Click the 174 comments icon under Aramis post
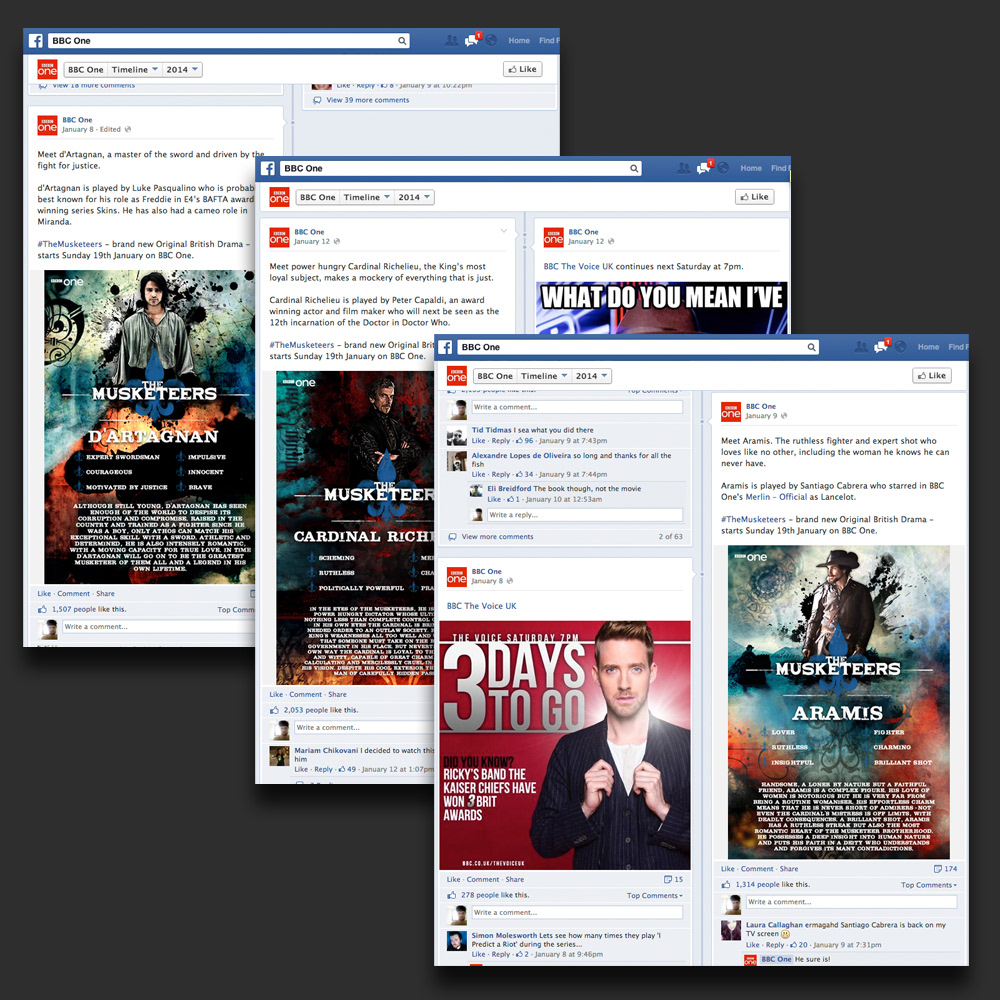Image resolution: width=1000 pixels, height=1000 pixels. (938, 869)
